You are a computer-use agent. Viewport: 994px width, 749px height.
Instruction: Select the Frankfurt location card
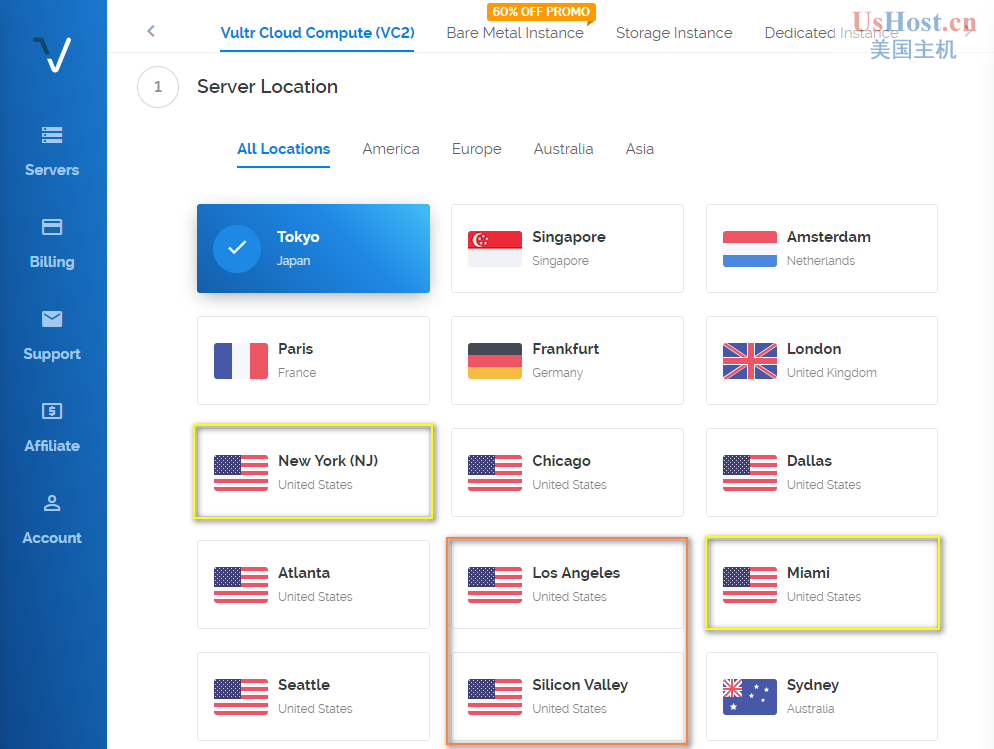click(567, 361)
